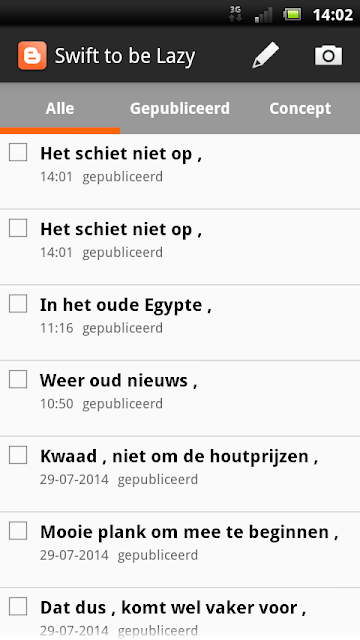Tick the 'Dat dus, komt wel vaker voor' checkbox

coord(18,606)
